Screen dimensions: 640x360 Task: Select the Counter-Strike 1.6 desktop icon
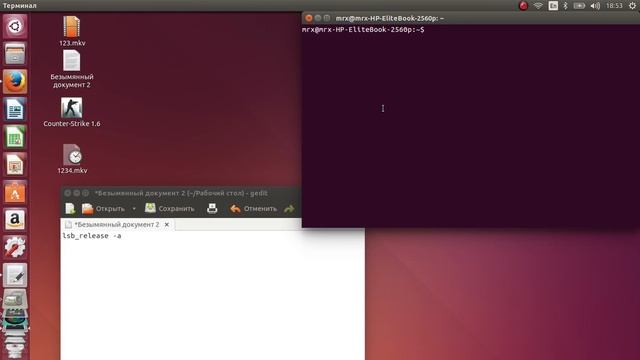[72, 112]
